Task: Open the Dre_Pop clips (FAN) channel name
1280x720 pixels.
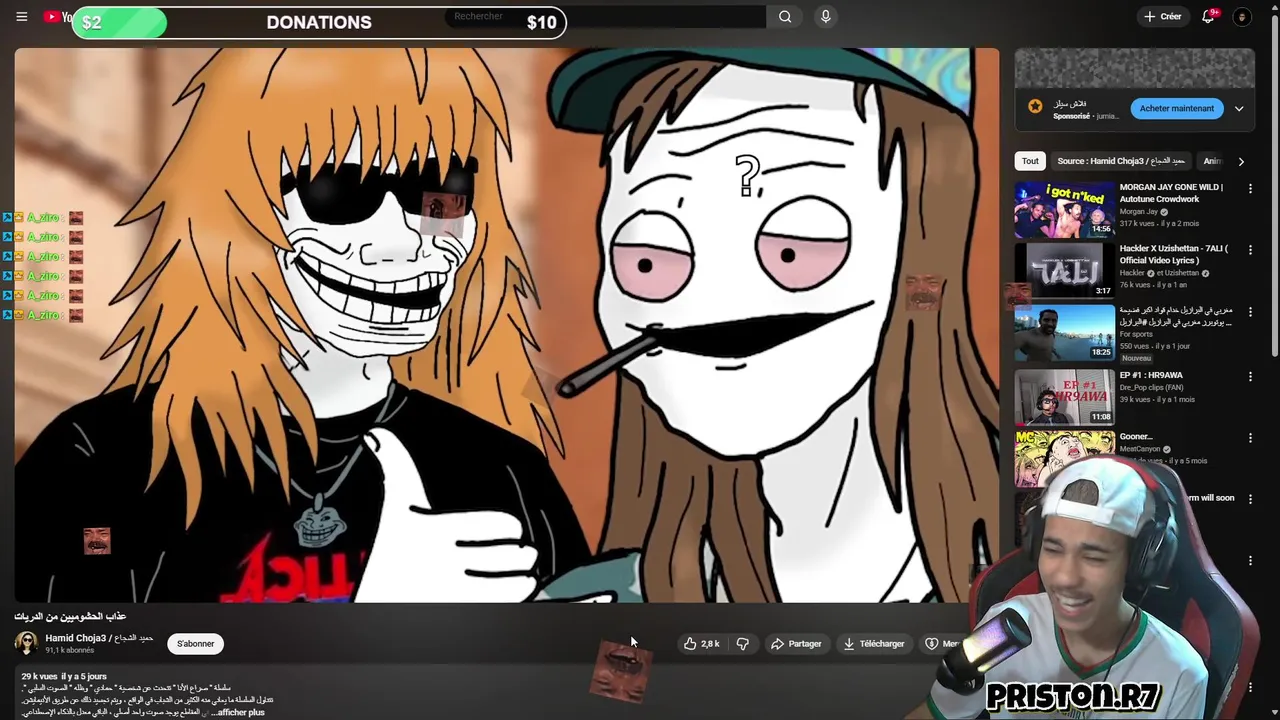Action: click(x=1154, y=387)
